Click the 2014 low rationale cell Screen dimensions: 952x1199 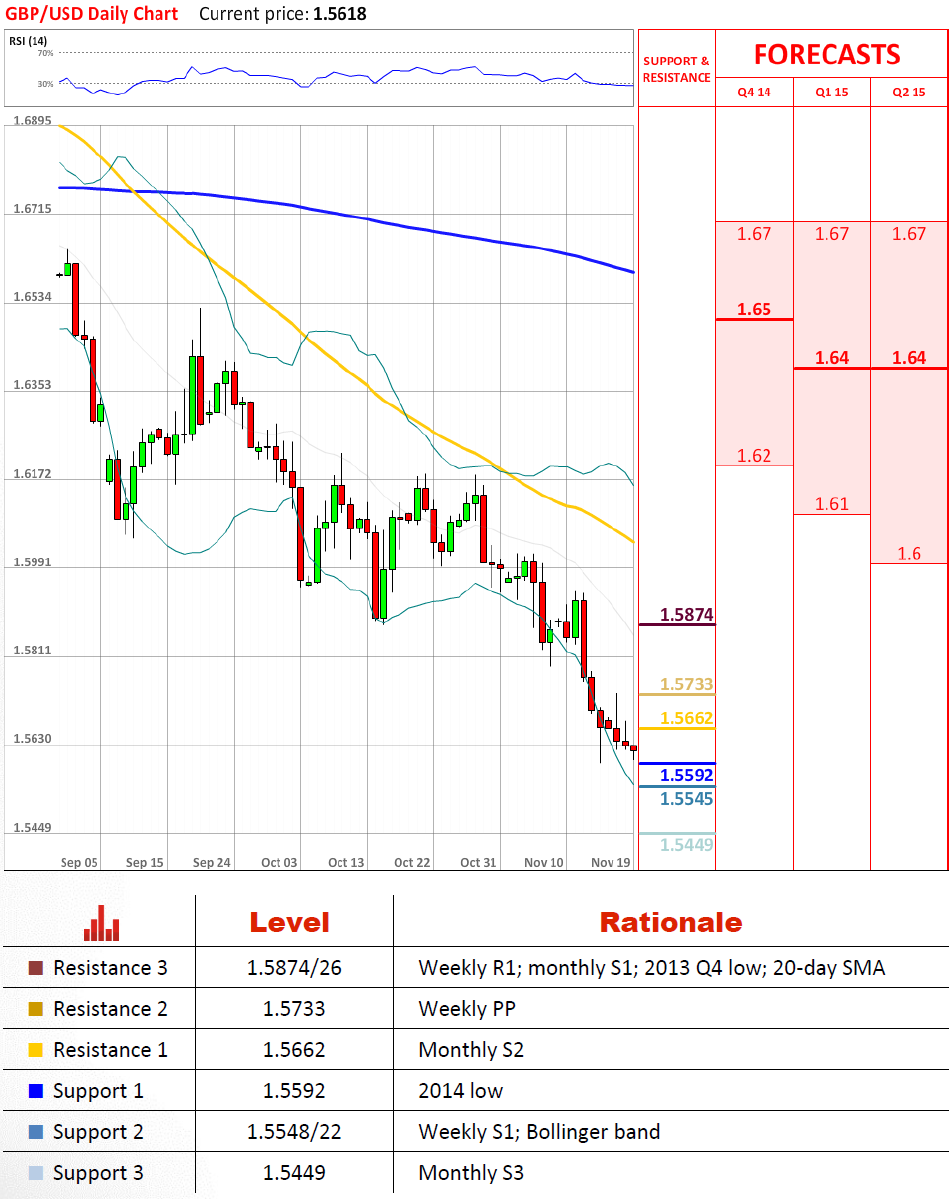(x=460, y=1091)
